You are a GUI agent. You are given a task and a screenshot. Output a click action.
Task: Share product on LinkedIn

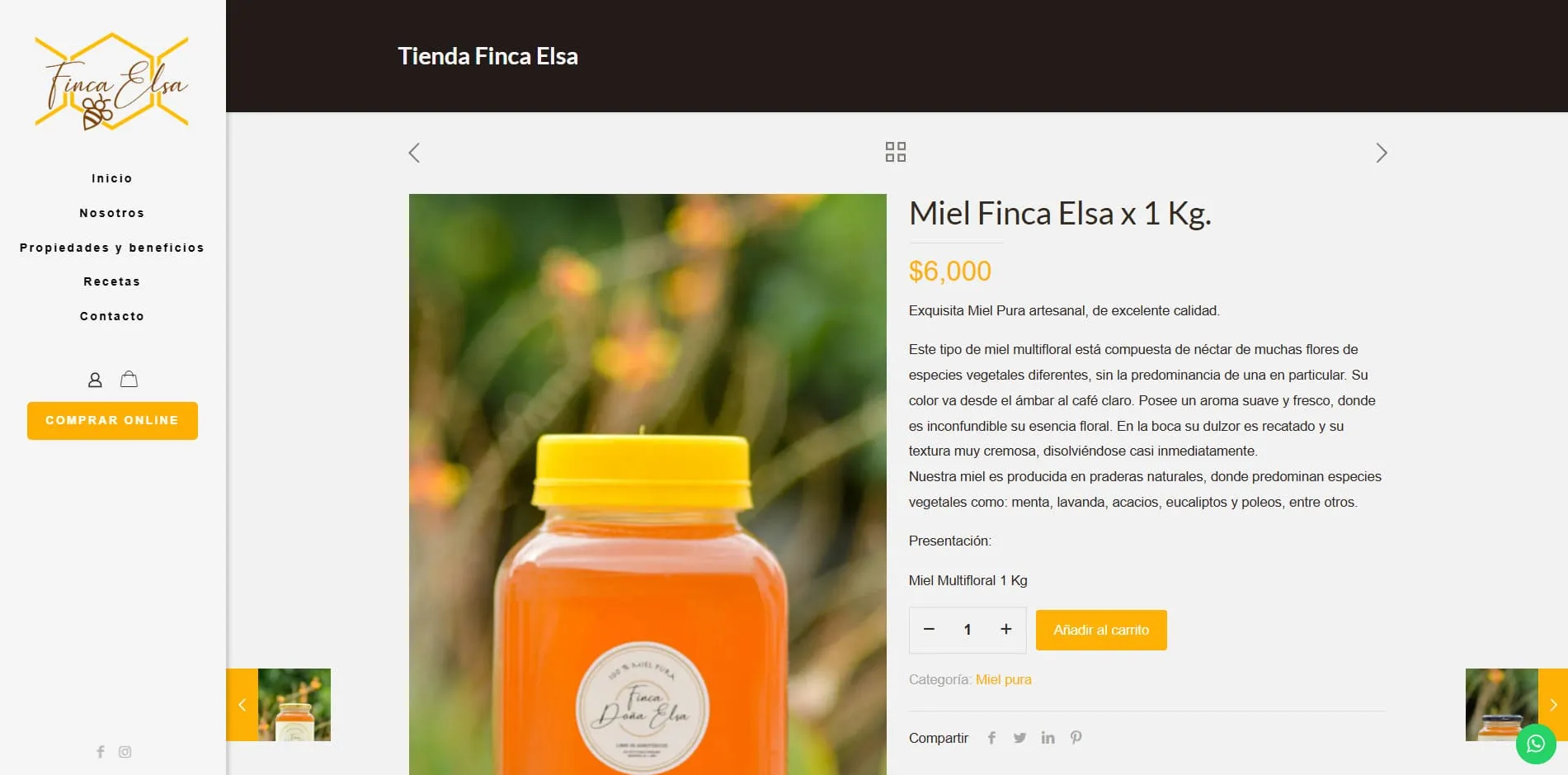[x=1048, y=738]
